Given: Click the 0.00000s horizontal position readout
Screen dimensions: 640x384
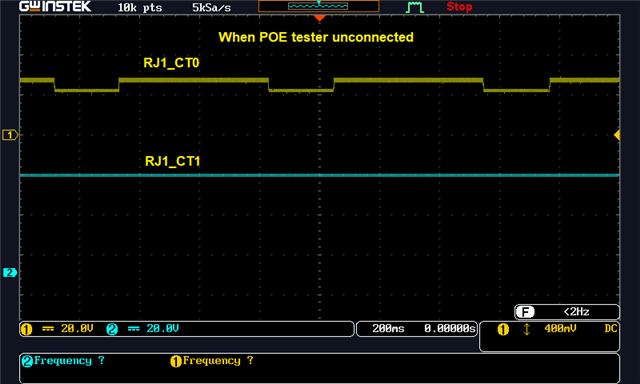Looking at the screenshot, I should point(450,329).
